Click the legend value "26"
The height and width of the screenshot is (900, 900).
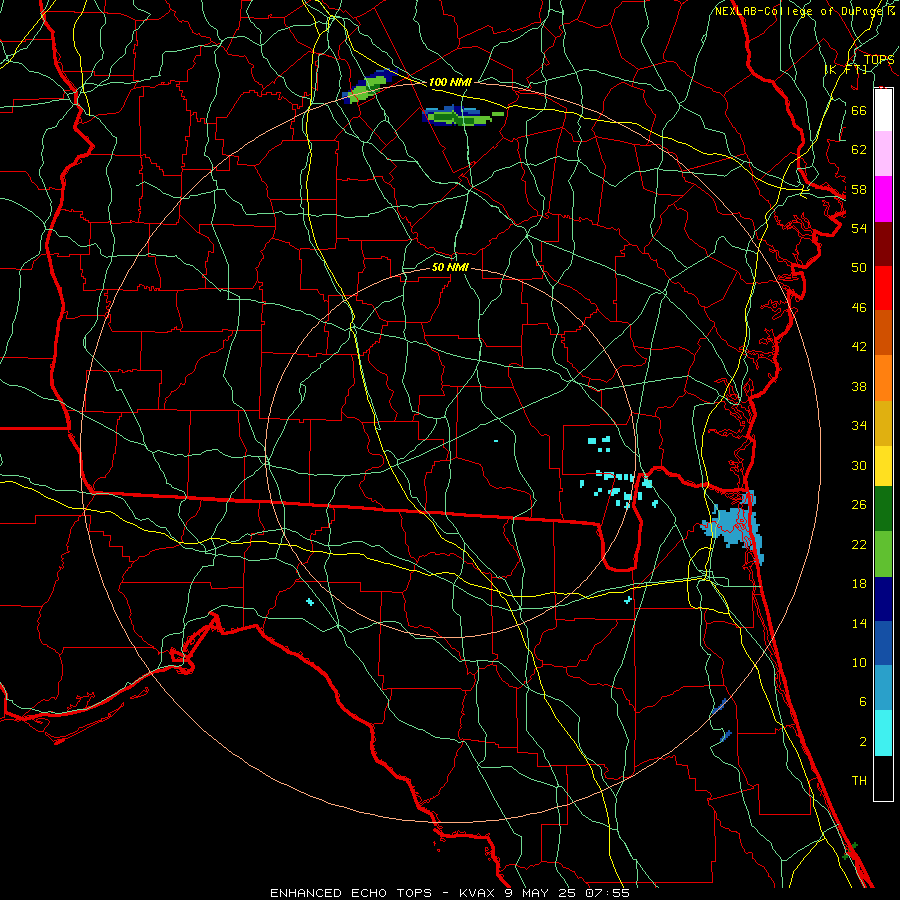tap(859, 505)
